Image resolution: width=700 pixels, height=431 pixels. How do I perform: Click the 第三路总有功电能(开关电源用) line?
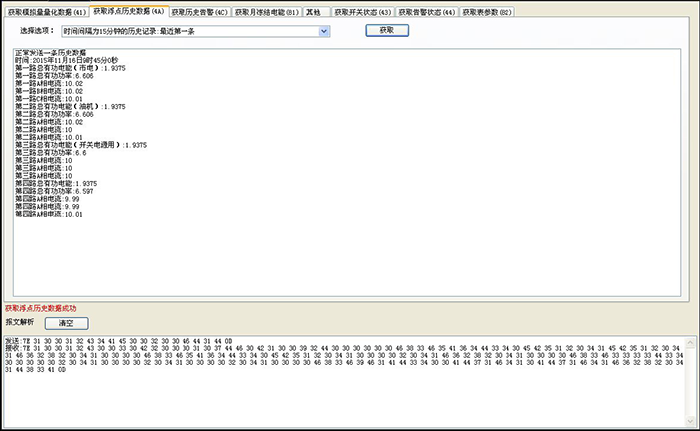click(81, 145)
